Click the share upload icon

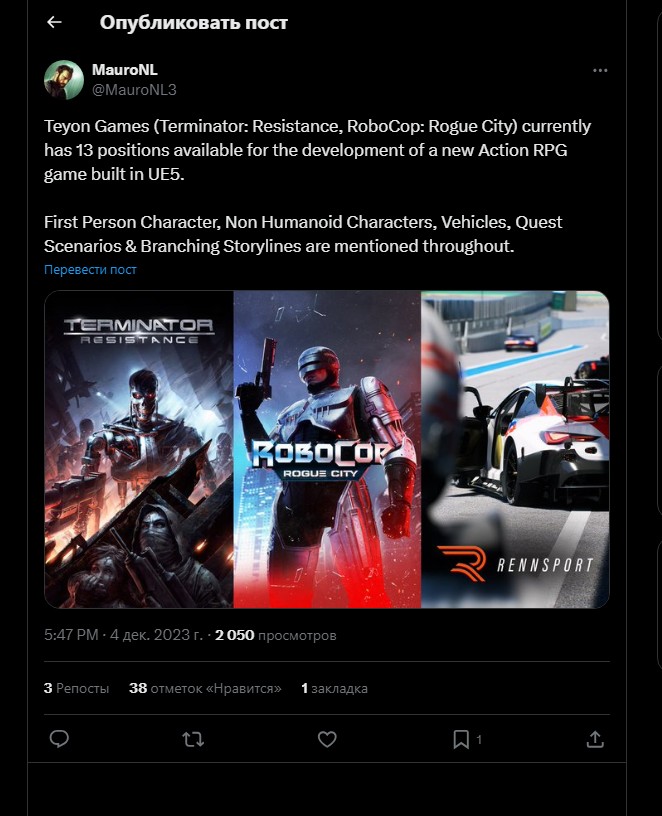(x=595, y=739)
